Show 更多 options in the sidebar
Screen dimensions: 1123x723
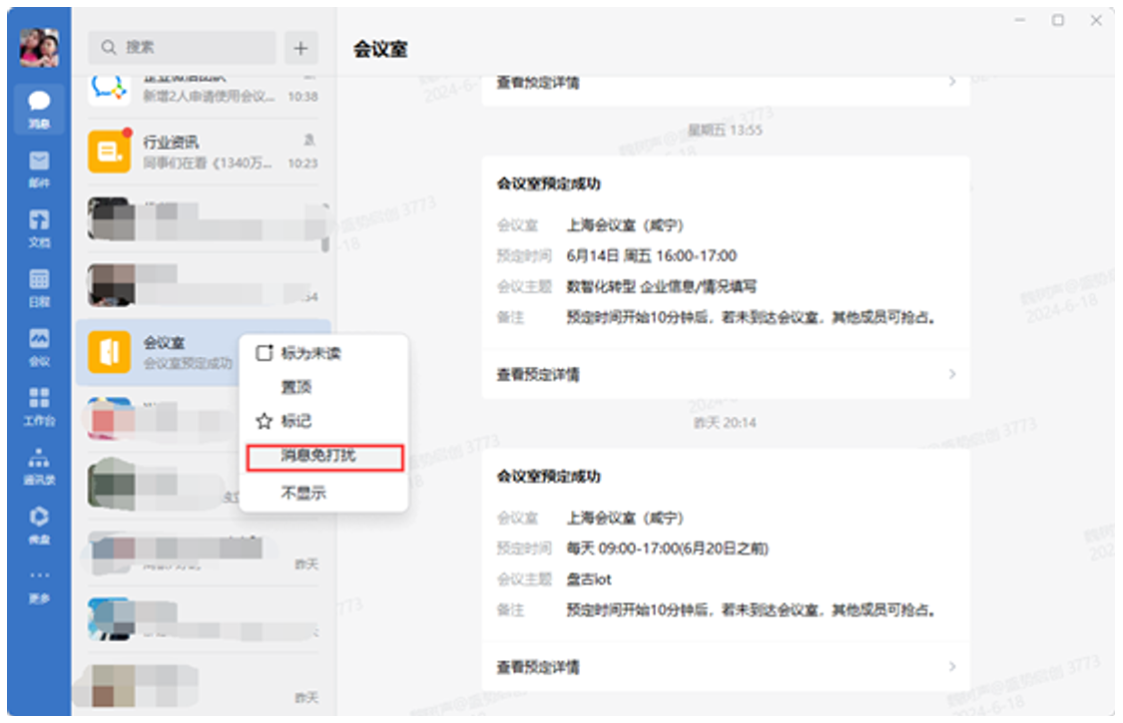(39, 586)
